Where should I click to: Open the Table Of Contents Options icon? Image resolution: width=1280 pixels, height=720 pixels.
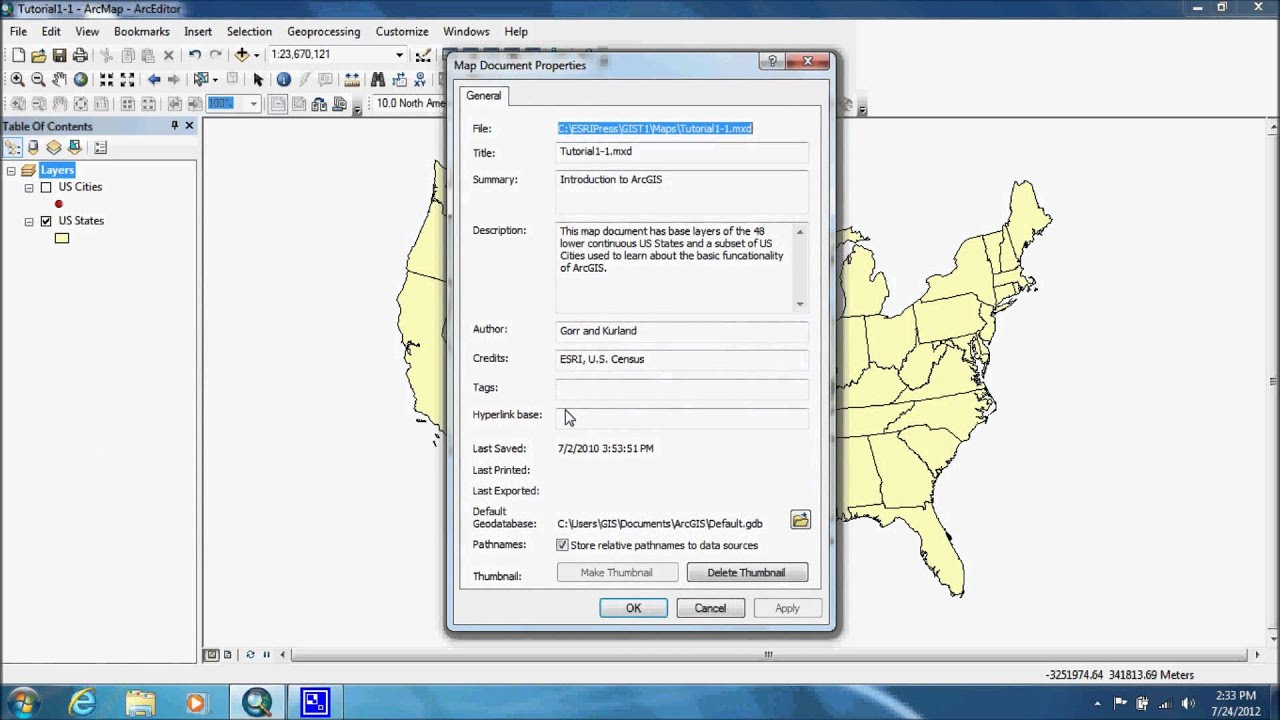101,147
